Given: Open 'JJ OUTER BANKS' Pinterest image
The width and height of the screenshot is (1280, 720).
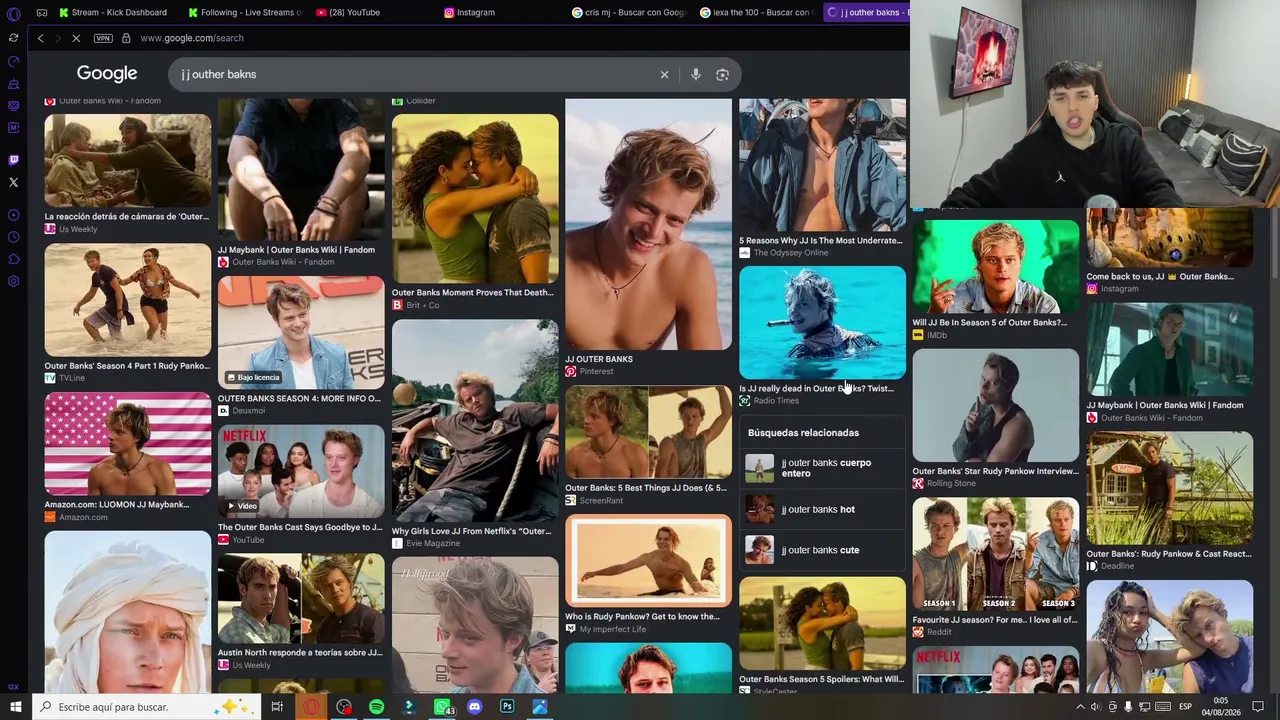Looking at the screenshot, I should pos(648,224).
